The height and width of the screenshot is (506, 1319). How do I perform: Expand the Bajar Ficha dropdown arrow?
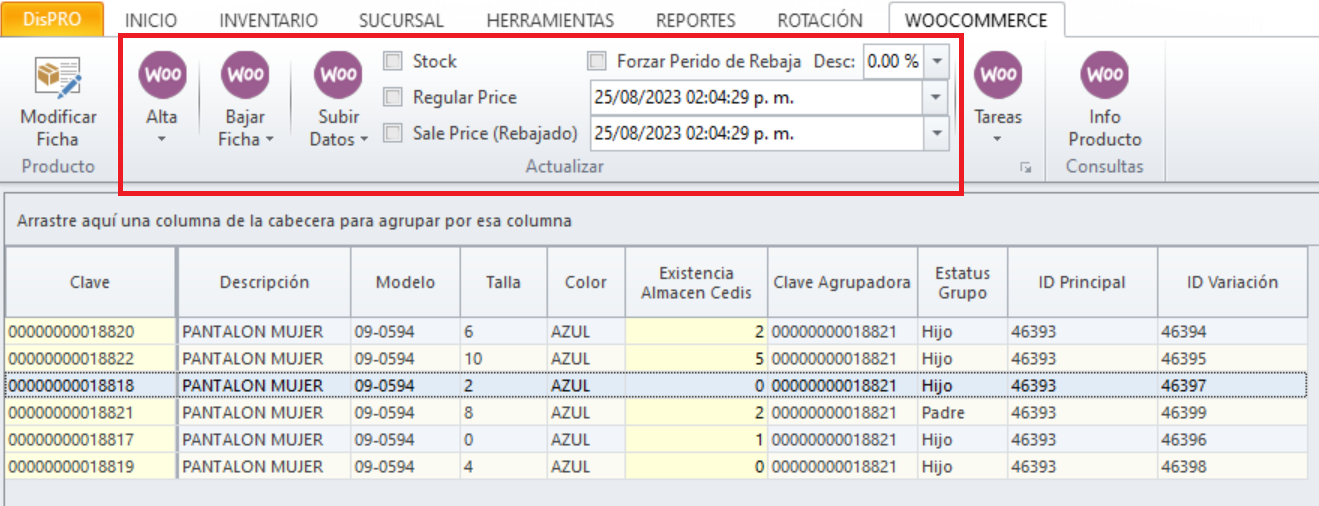tap(269, 140)
